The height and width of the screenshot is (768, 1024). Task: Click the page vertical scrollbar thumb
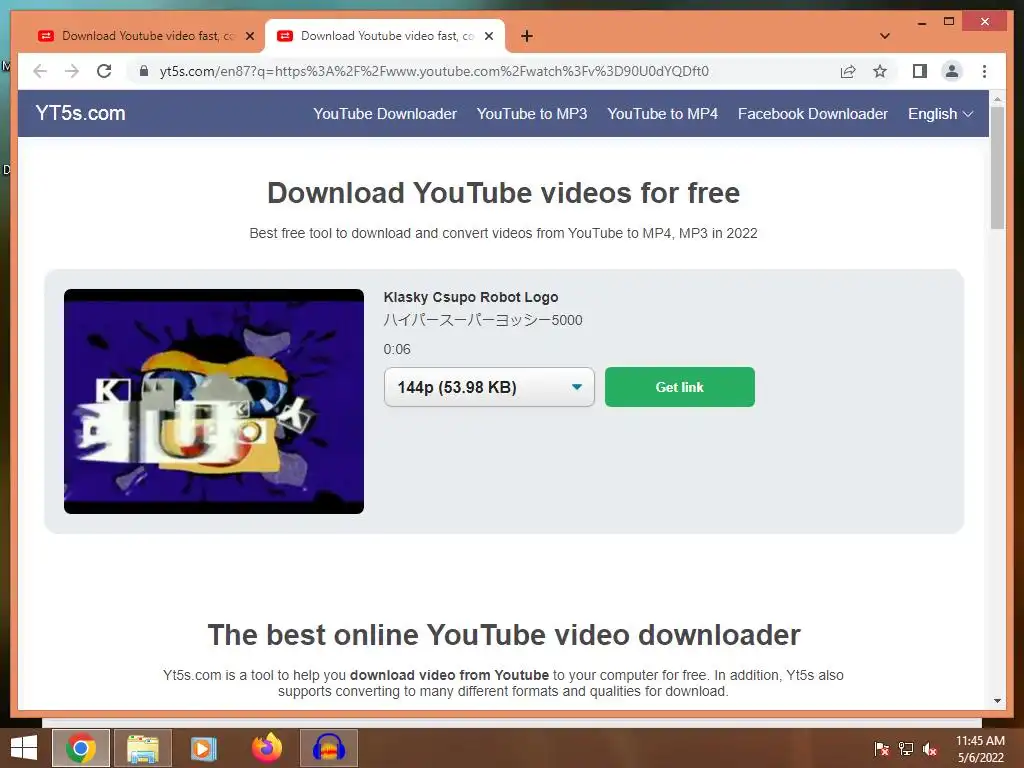click(x=997, y=167)
